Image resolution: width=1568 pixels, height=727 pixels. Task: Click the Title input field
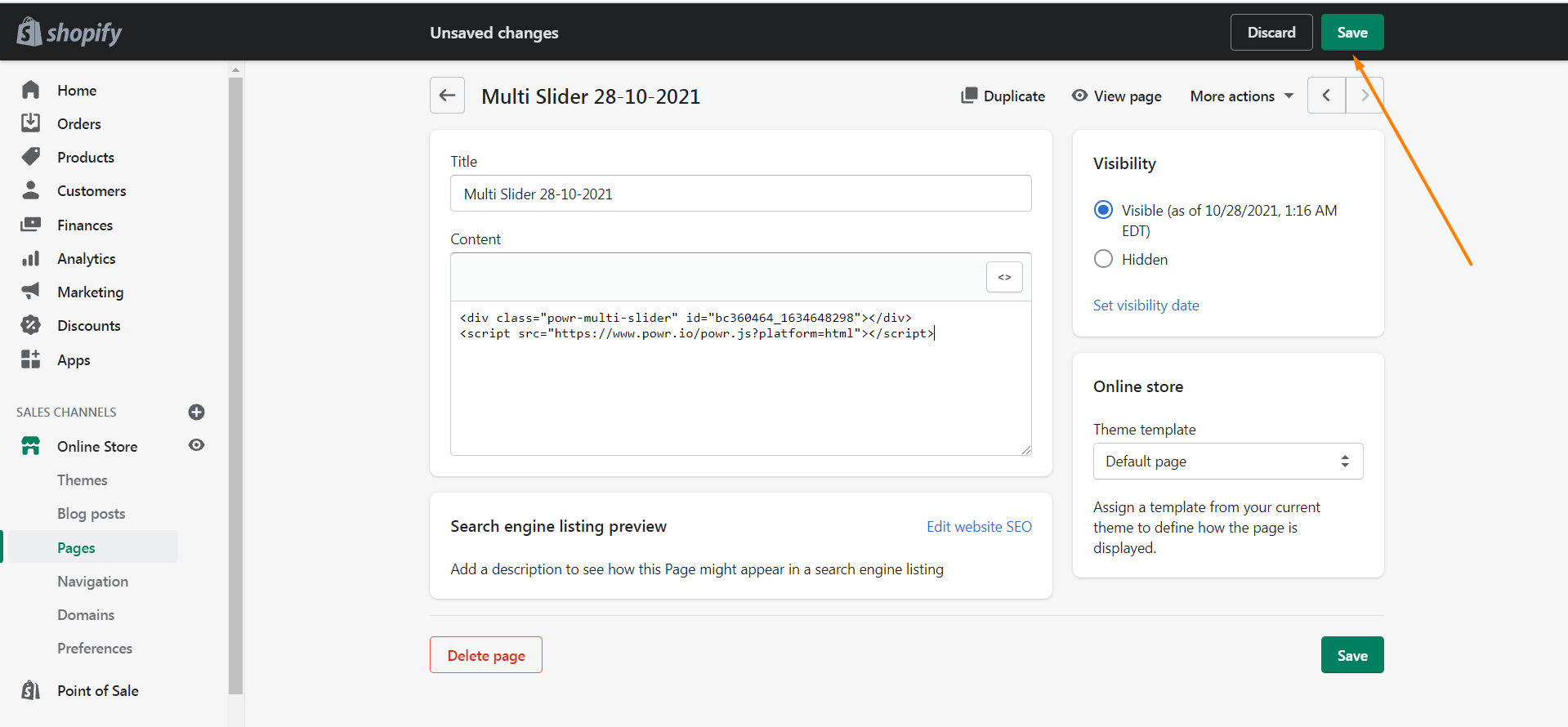coord(741,194)
